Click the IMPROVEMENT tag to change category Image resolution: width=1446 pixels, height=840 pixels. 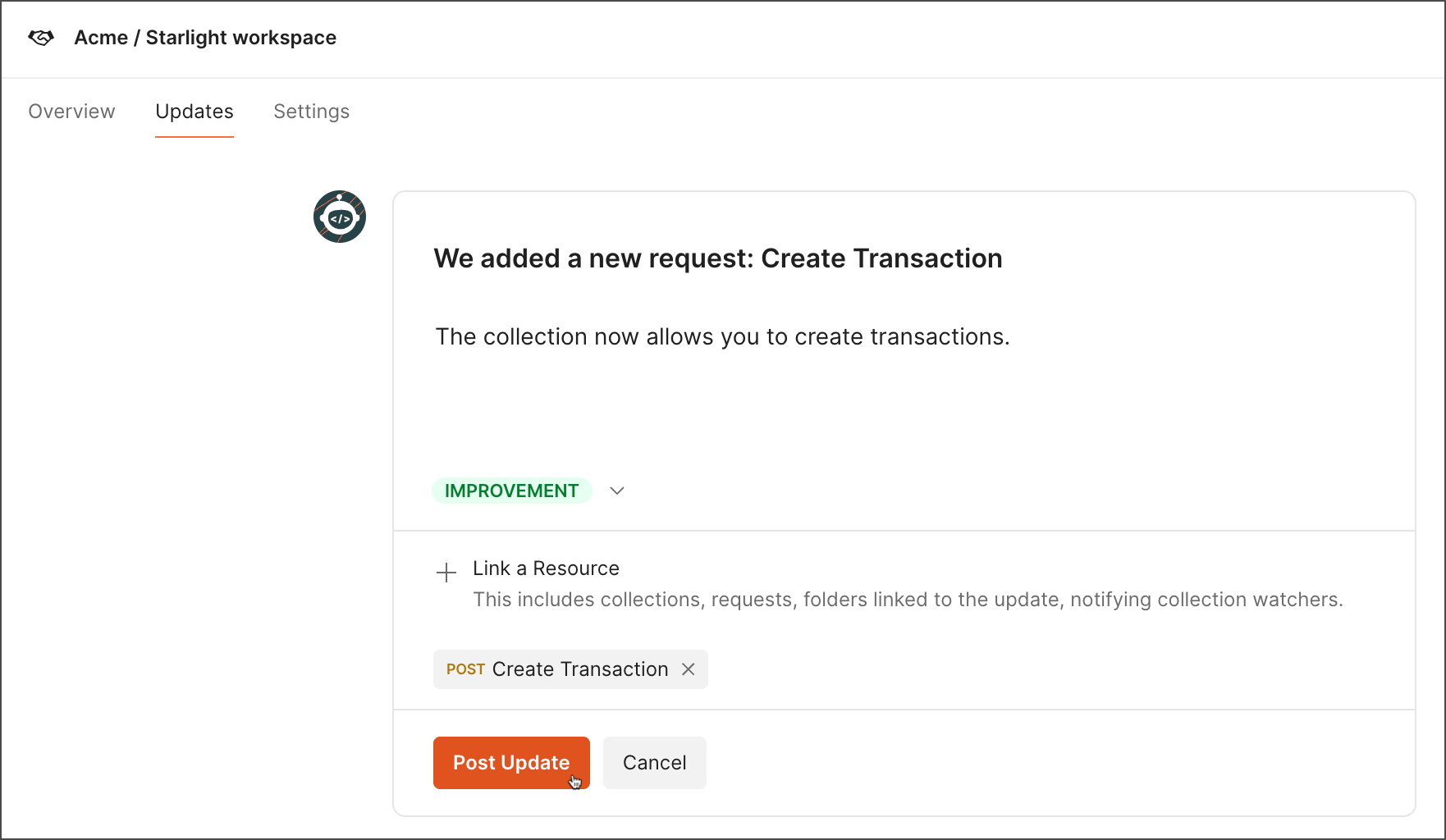(511, 490)
